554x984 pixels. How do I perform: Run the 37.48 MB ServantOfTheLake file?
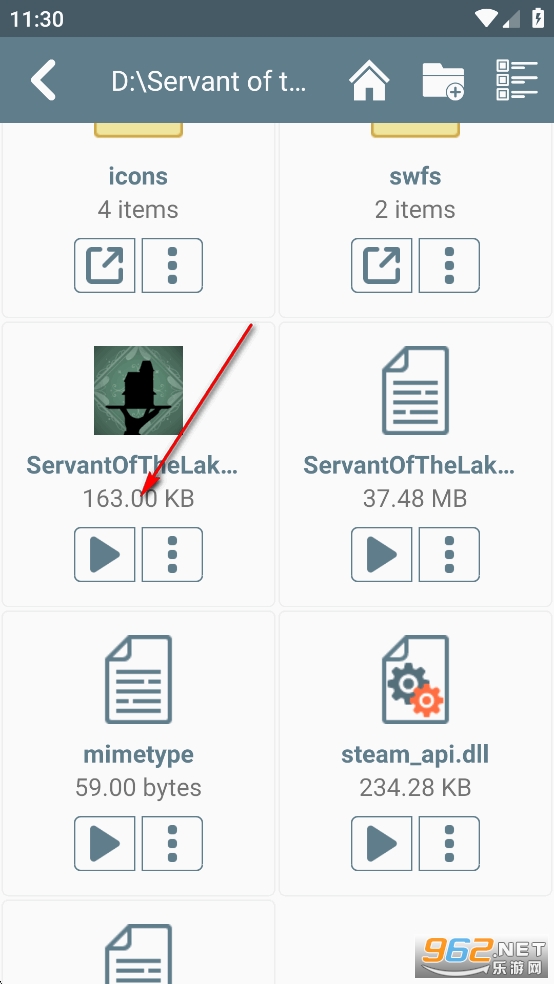click(381, 554)
